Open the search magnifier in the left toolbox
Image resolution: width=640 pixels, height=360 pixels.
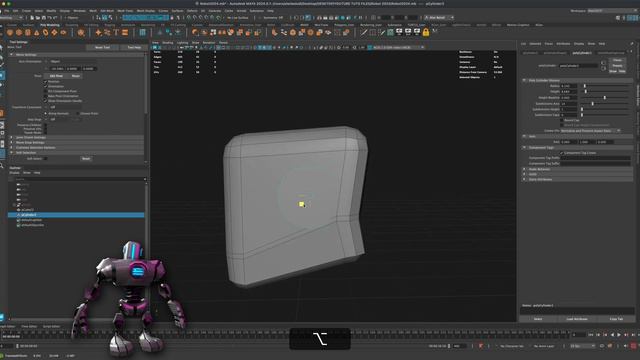[x=2, y=166]
